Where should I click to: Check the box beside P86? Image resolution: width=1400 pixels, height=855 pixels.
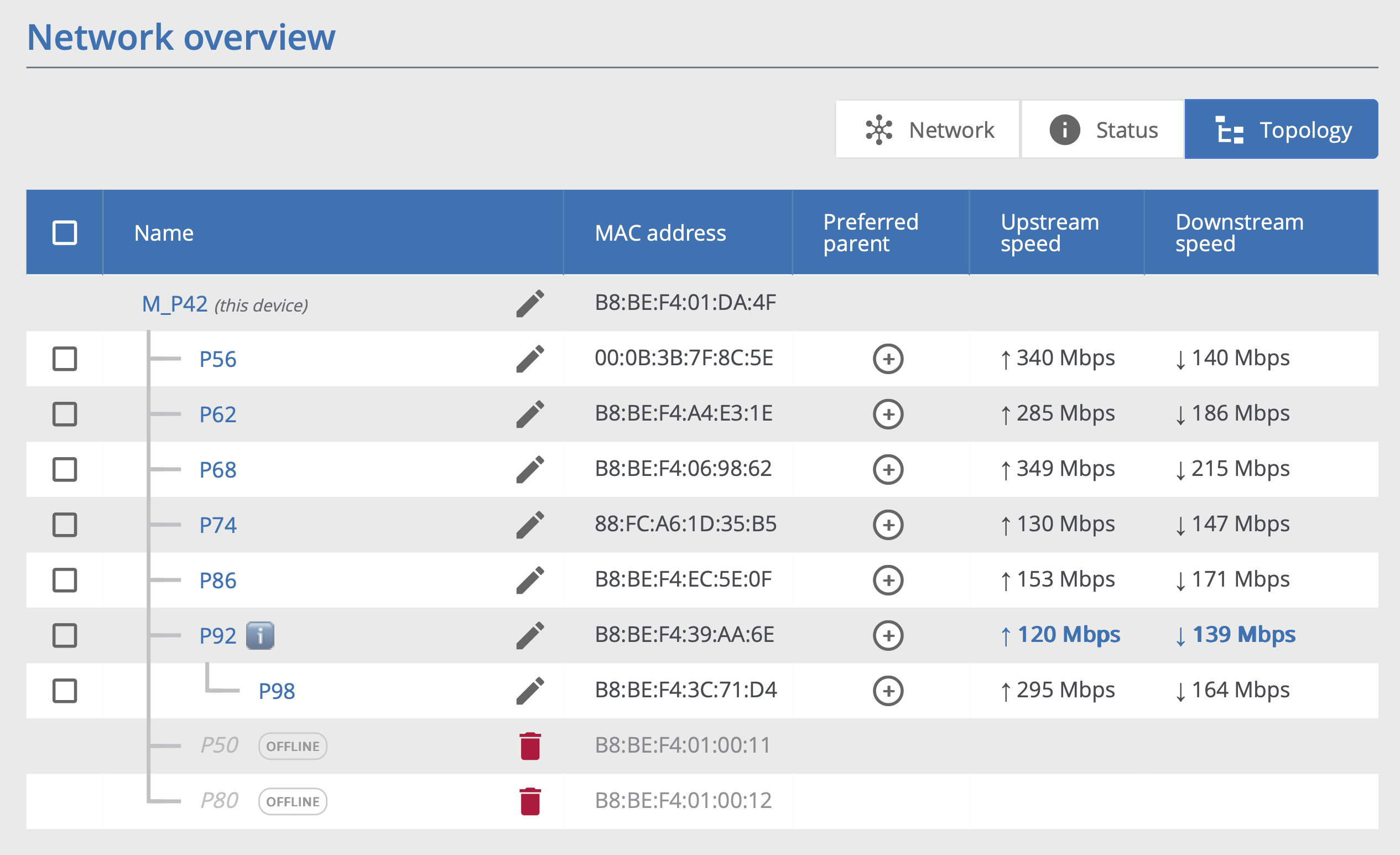tap(65, 580)
